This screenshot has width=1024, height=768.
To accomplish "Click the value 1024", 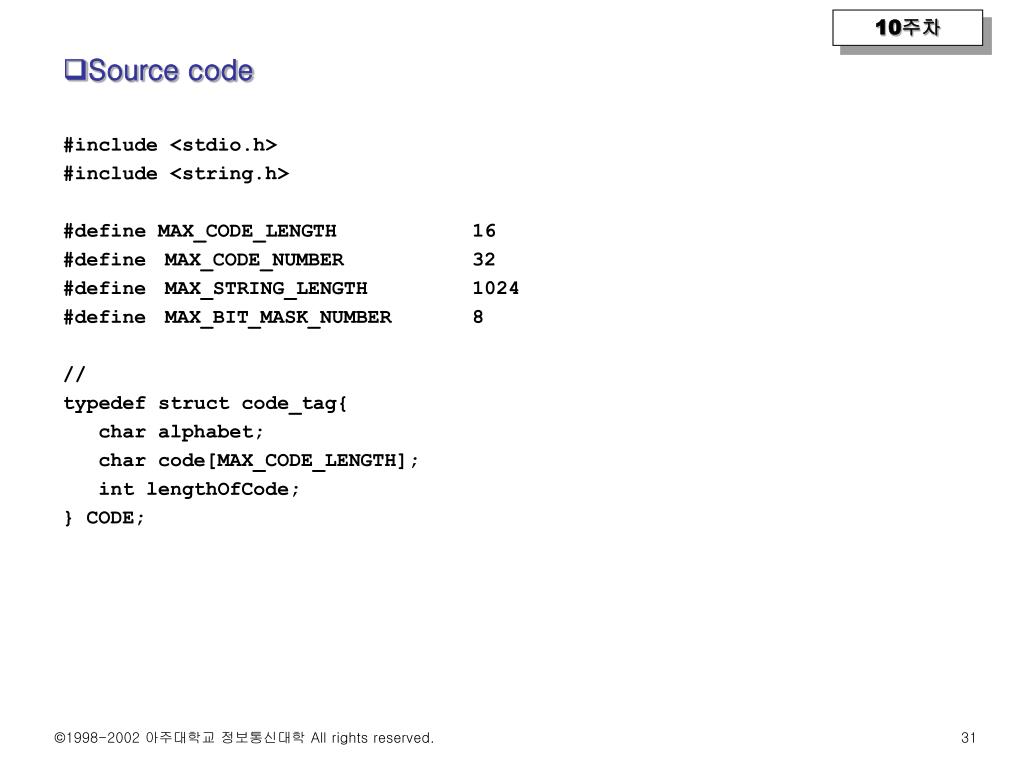I will click(496, 288).
